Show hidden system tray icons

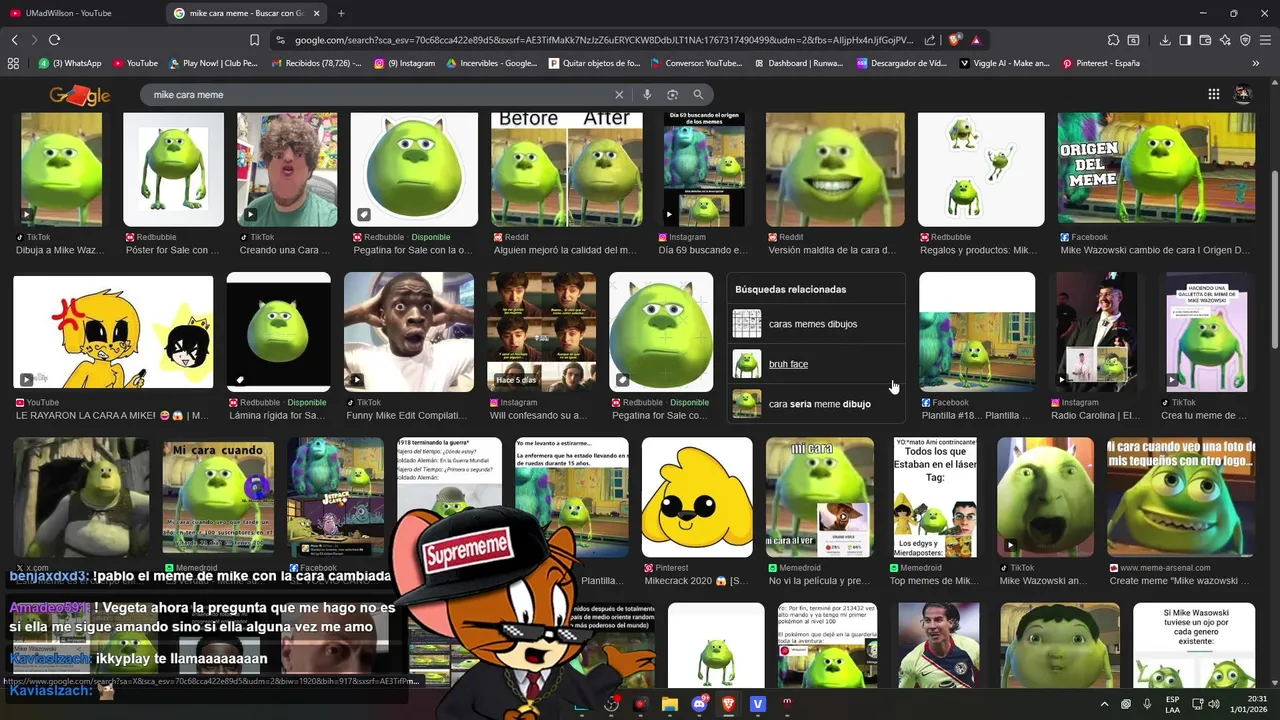click(x=1104, y=704)
